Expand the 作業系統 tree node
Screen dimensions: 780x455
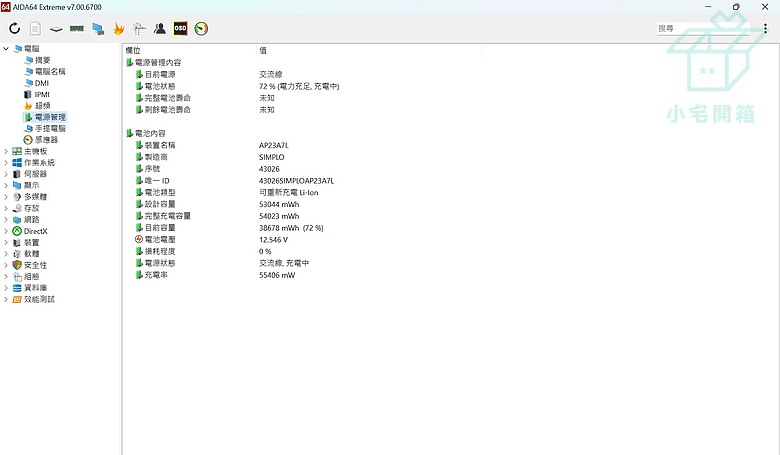point(6,162)
